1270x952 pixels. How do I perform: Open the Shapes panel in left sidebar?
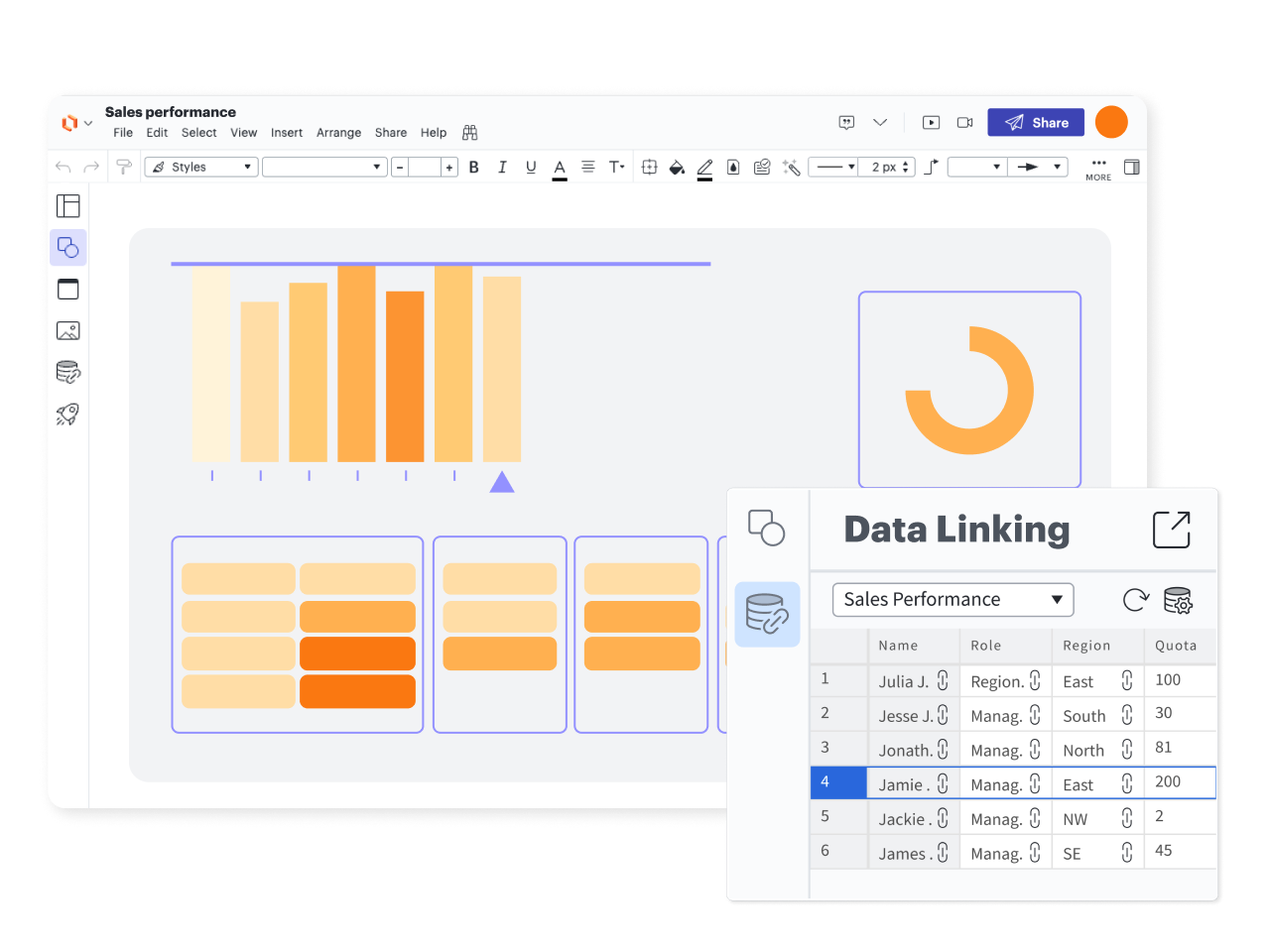(x=67, y=247)
